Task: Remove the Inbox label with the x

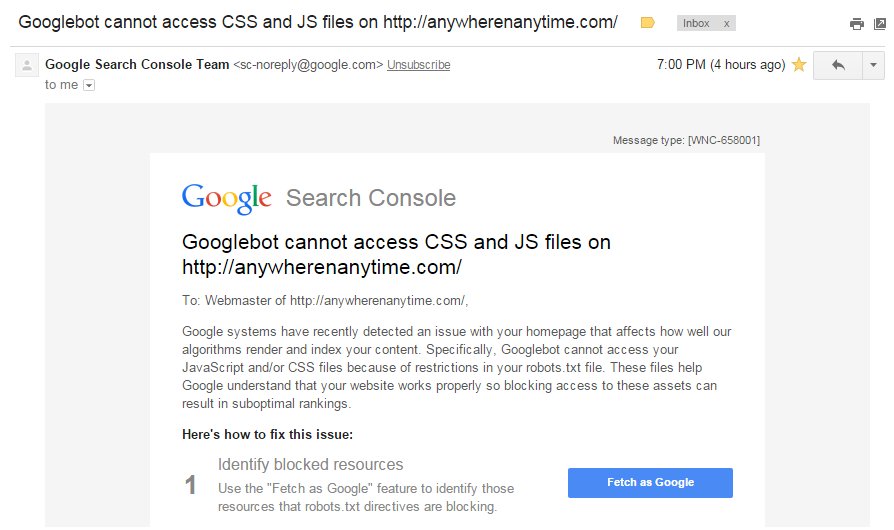Action: click(x=726, y=23)
